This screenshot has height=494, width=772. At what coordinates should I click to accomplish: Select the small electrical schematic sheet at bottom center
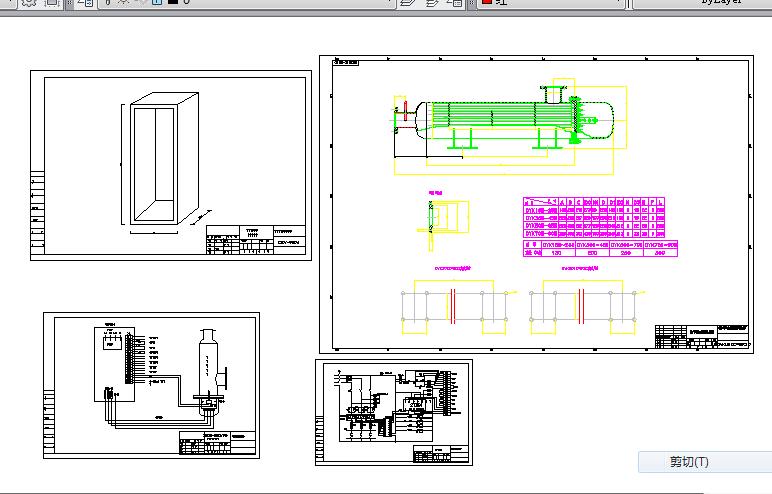click(393, 412)
